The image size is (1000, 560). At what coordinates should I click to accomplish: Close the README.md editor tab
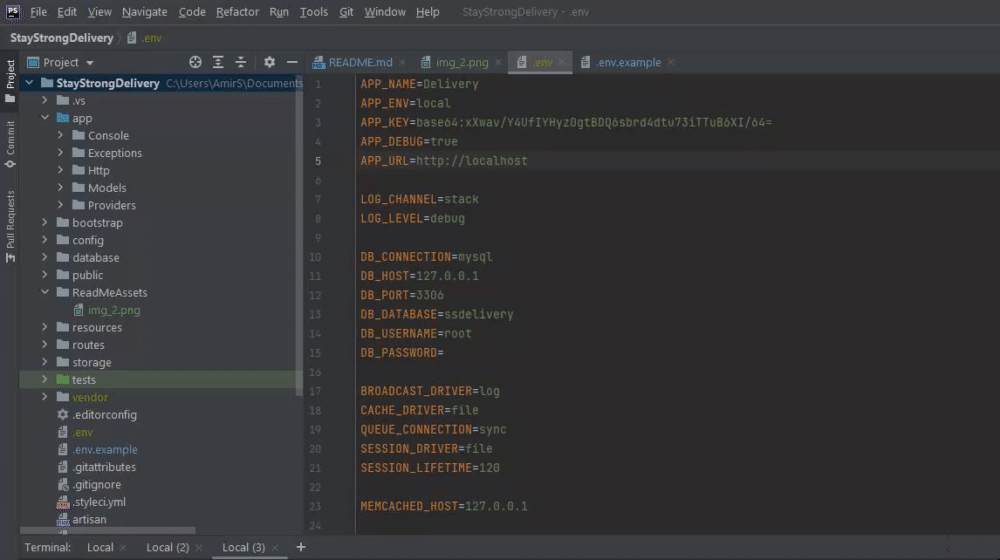(403, 62)
